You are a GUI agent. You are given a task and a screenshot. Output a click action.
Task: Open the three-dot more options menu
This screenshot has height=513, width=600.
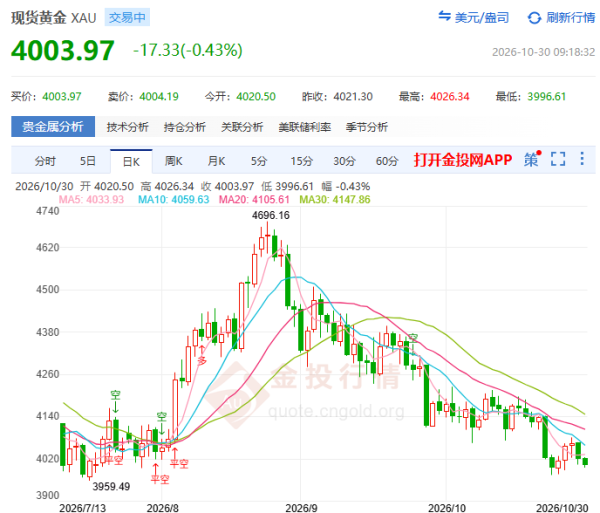(582, 159)
